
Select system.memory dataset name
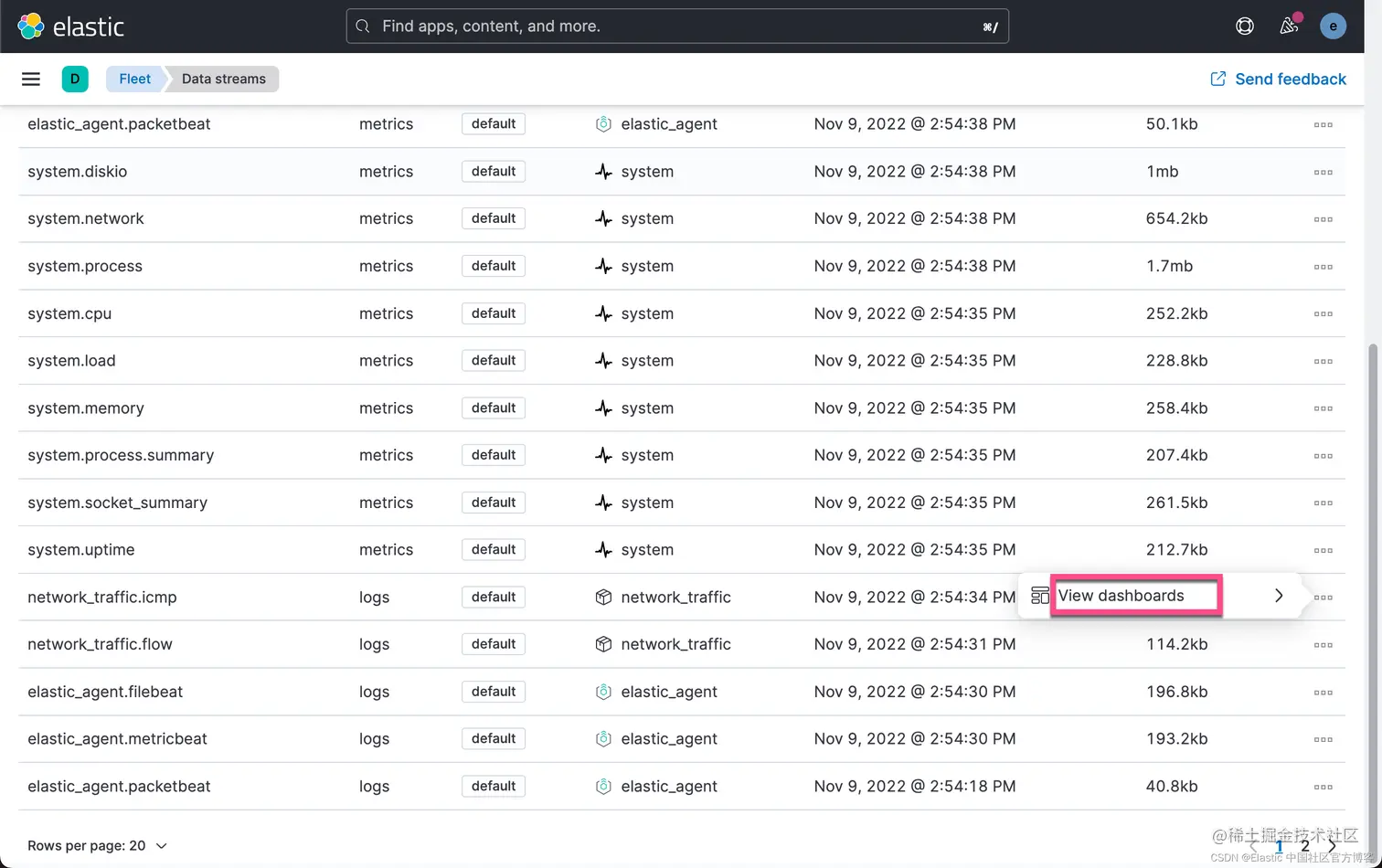pyautogui.click(x=86, y=408)
